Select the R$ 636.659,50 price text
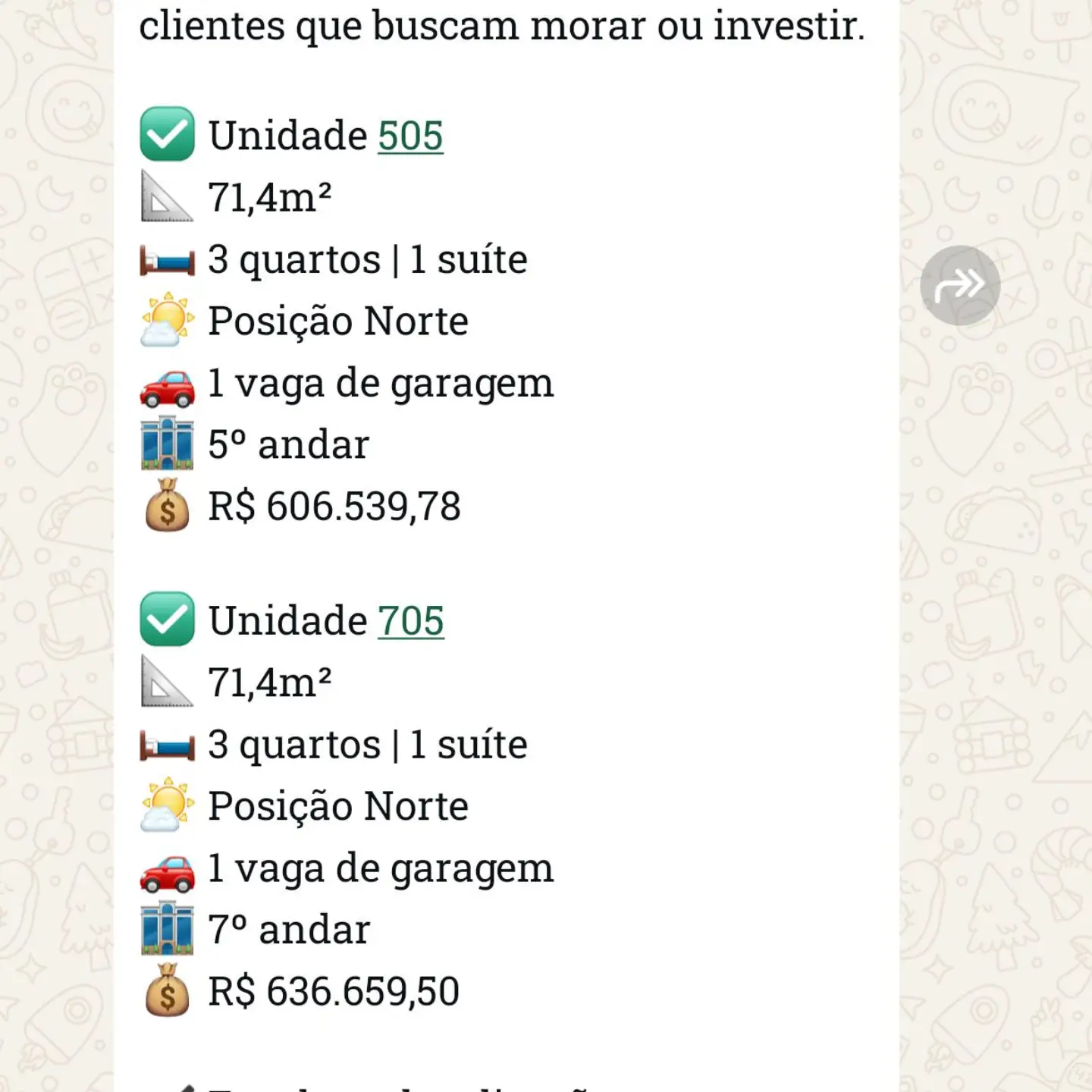The image size is (1092, 1092). point(334,991)
